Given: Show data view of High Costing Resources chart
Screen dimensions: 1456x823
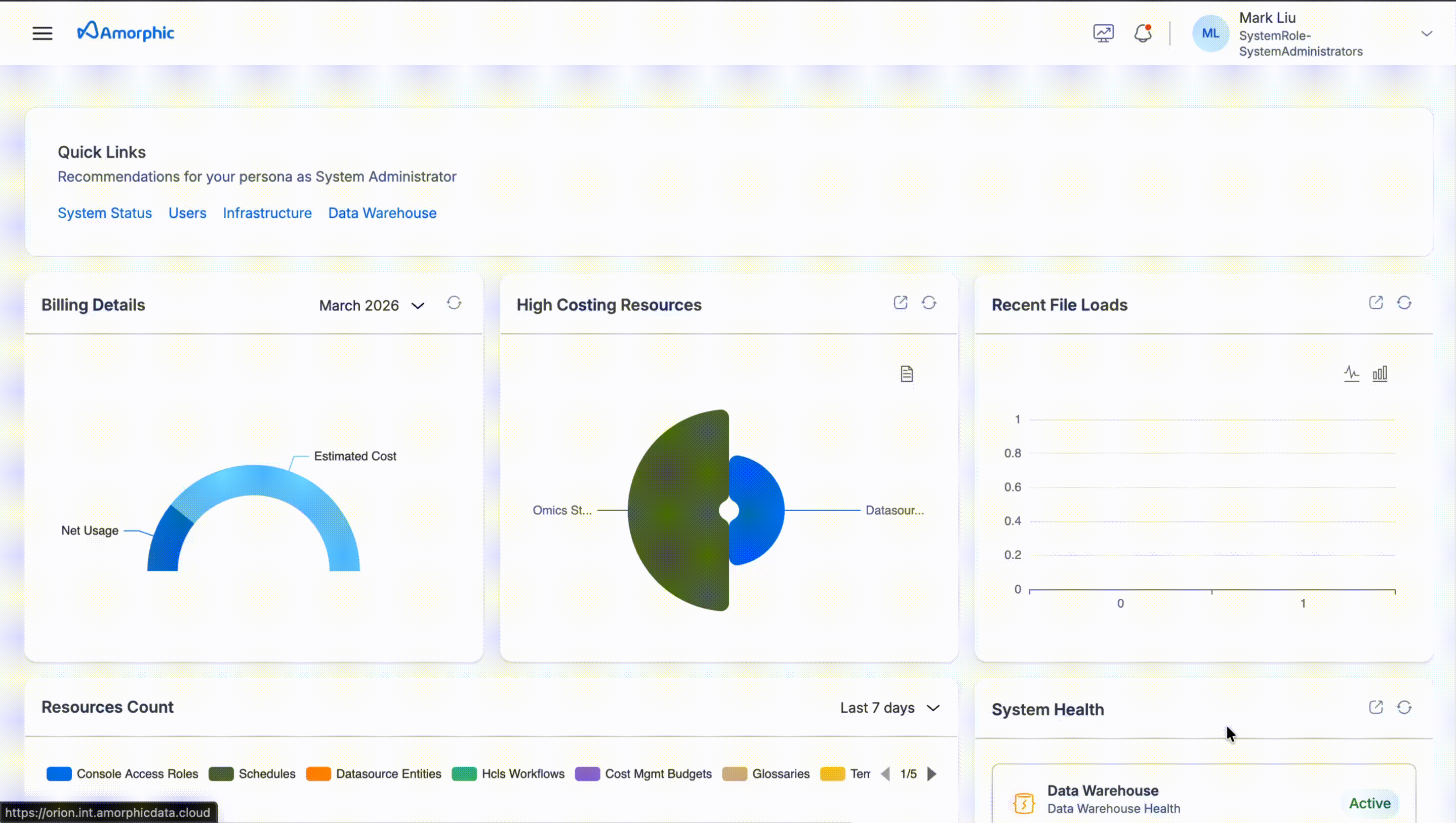Looking at the screenshot, I should 907,374.
